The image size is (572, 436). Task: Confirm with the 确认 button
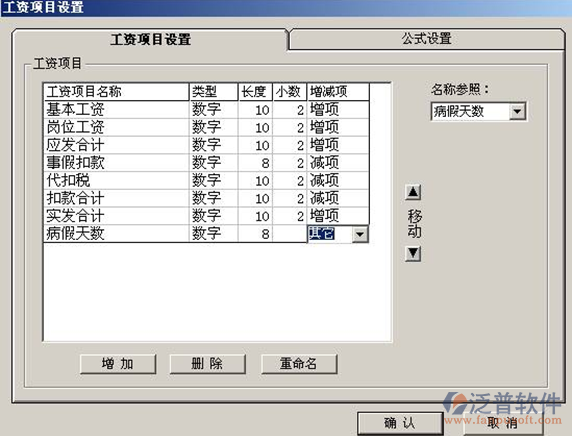coord(400,423)
